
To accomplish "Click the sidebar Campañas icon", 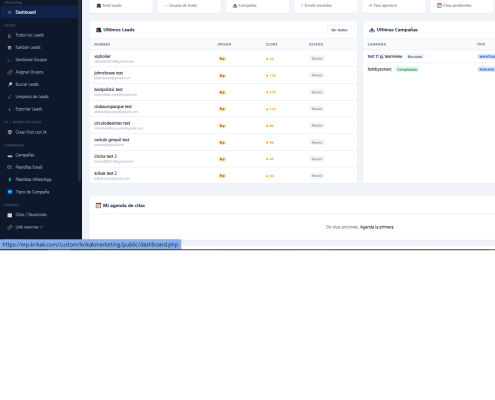I will 10,155.
